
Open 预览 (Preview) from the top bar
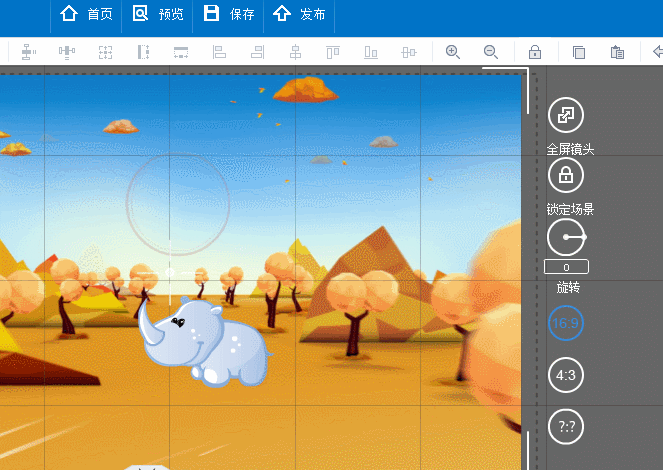pyautogui.click(x=158, y=15)
